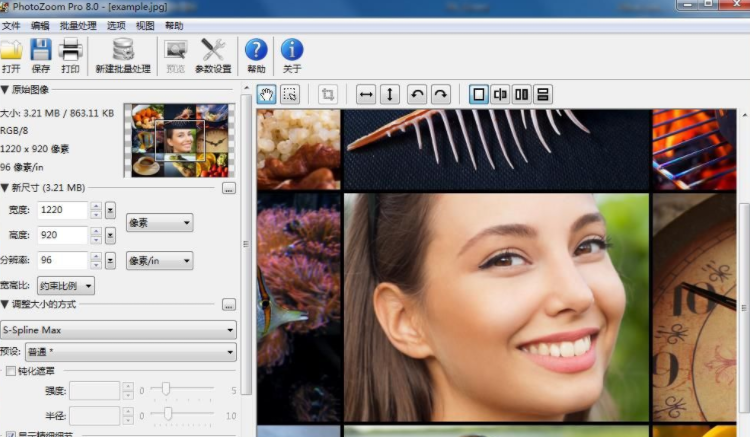Viewport: 750px width, 437px height.
Task: Open the 帮助 (Help) menu
Action: (x=174, y=26)
